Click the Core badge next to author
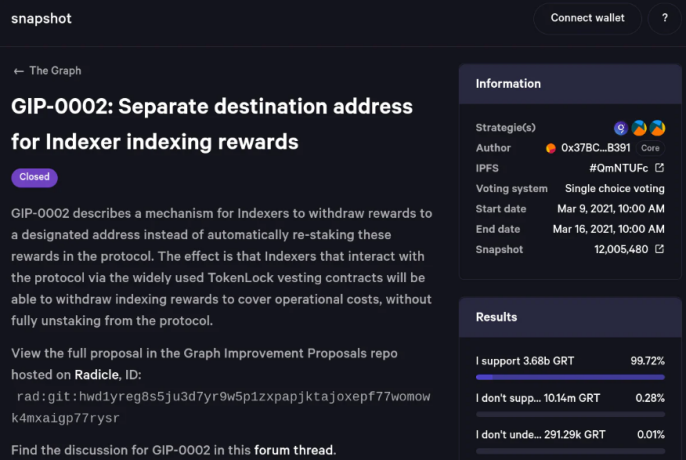Image resolution: width=686 pixels, height=460 pixels. (650, 148)
